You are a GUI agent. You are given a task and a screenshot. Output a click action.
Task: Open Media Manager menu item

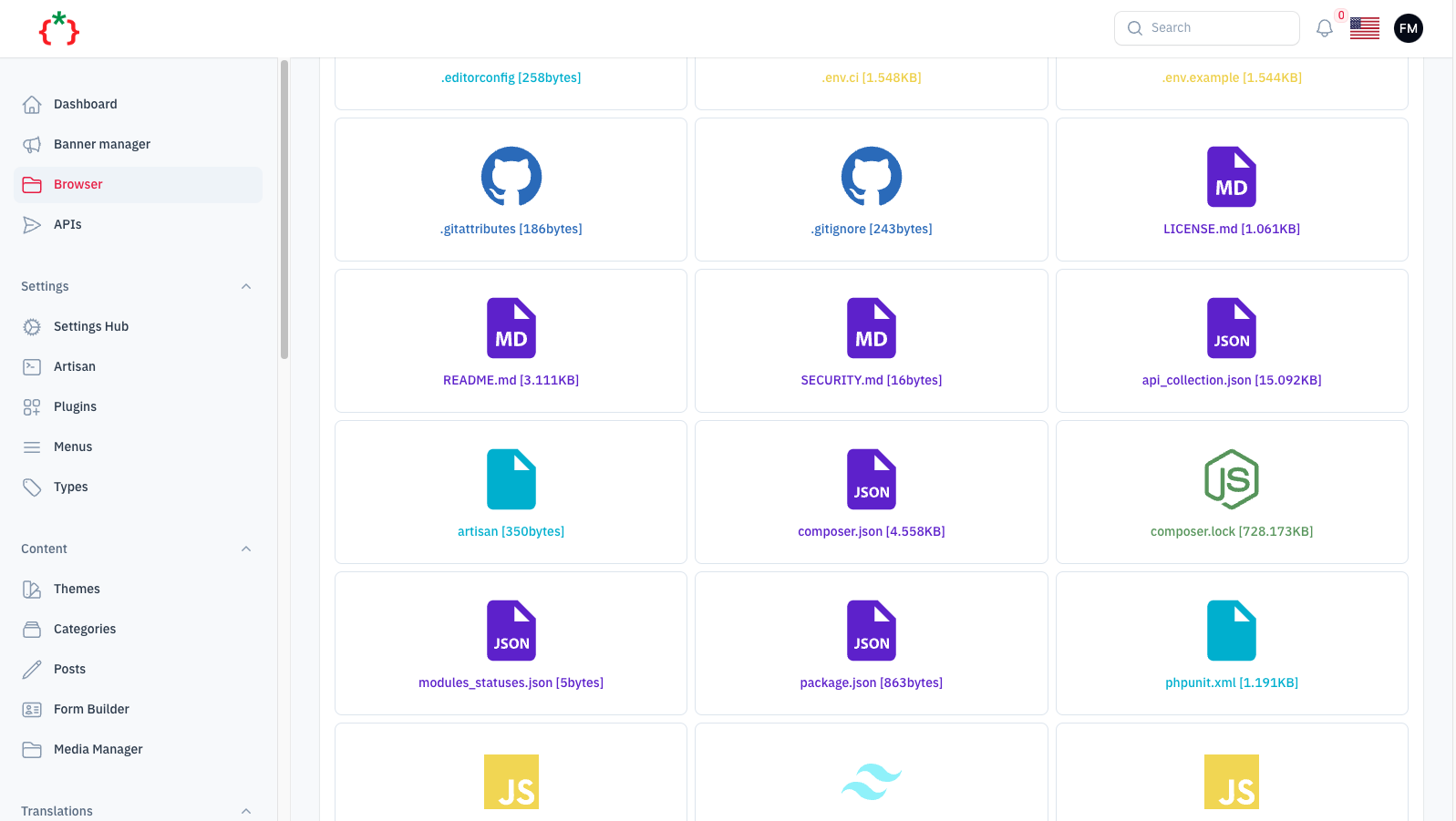tap(138, 749)
